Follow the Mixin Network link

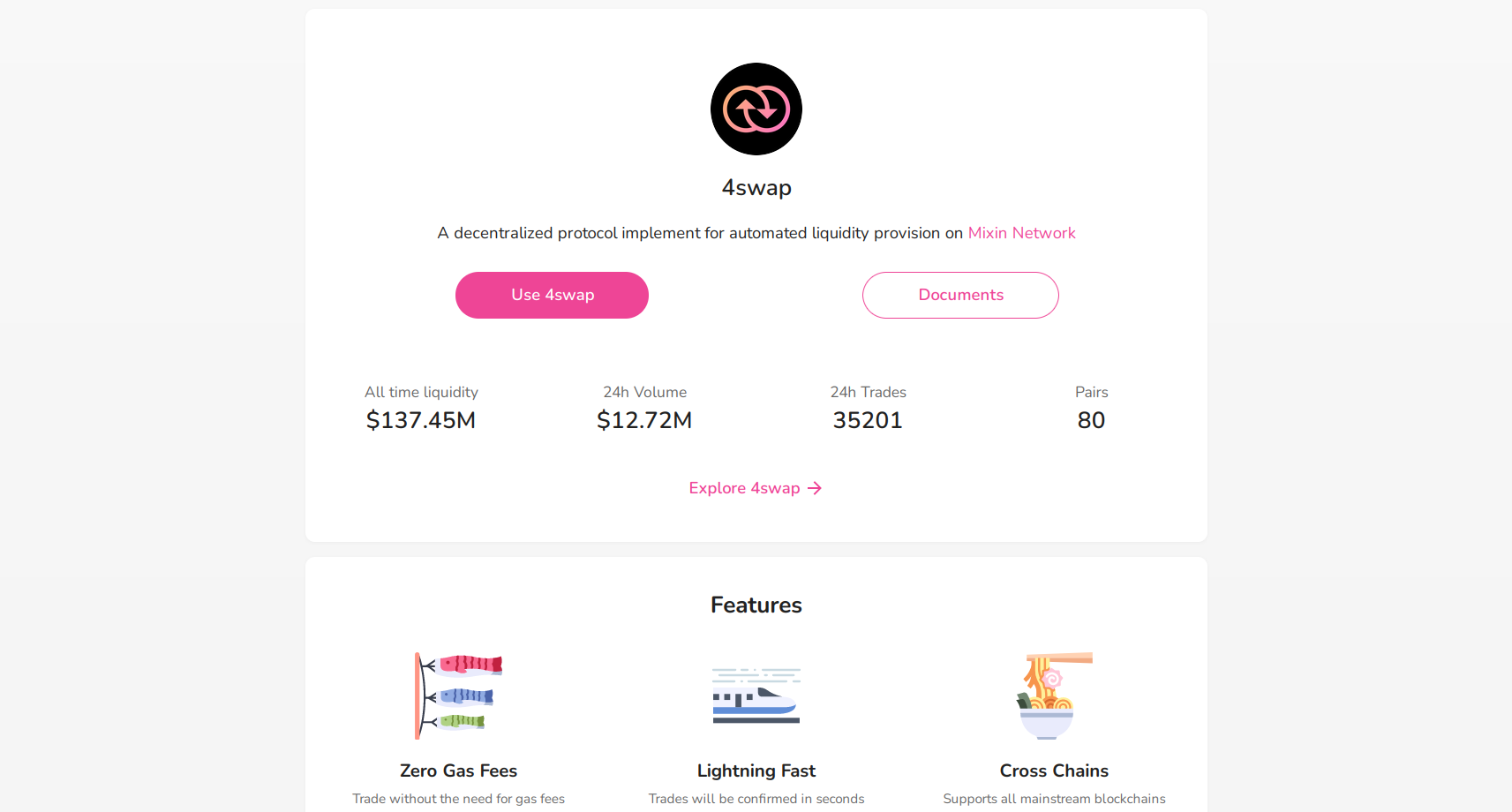(1021, 233)
